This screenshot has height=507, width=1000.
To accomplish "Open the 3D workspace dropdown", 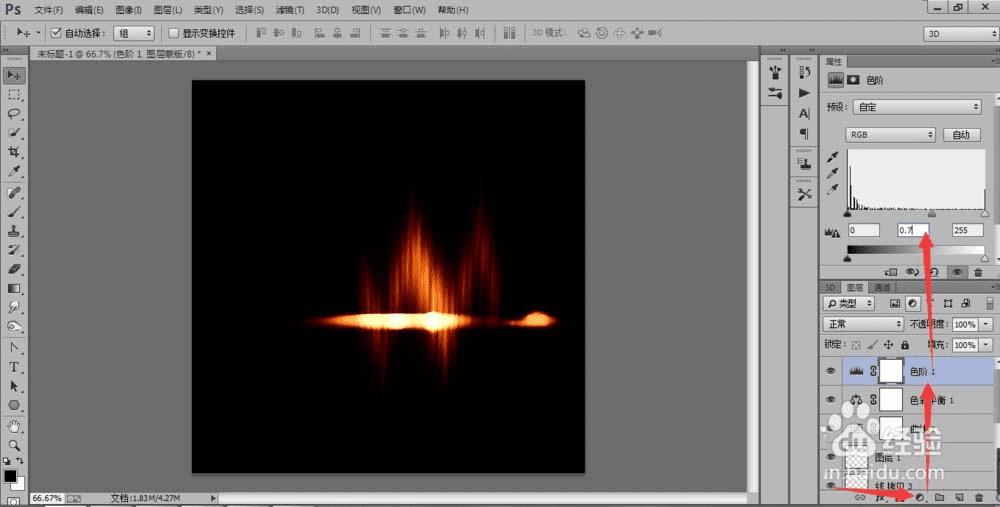I will coord(960,34).
